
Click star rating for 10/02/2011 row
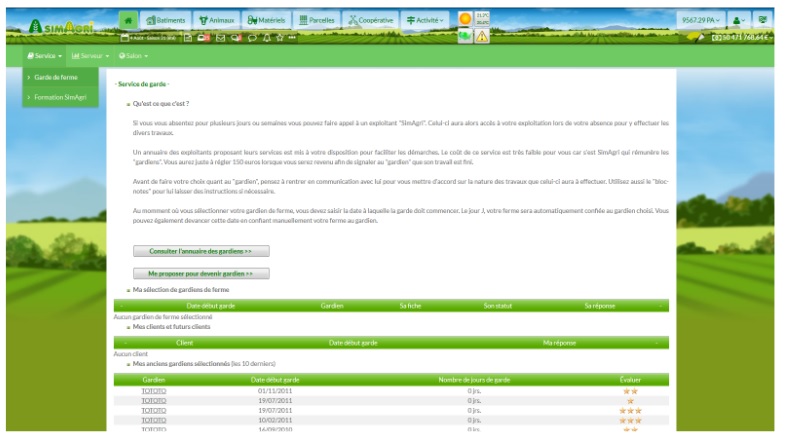pos(630,419)
